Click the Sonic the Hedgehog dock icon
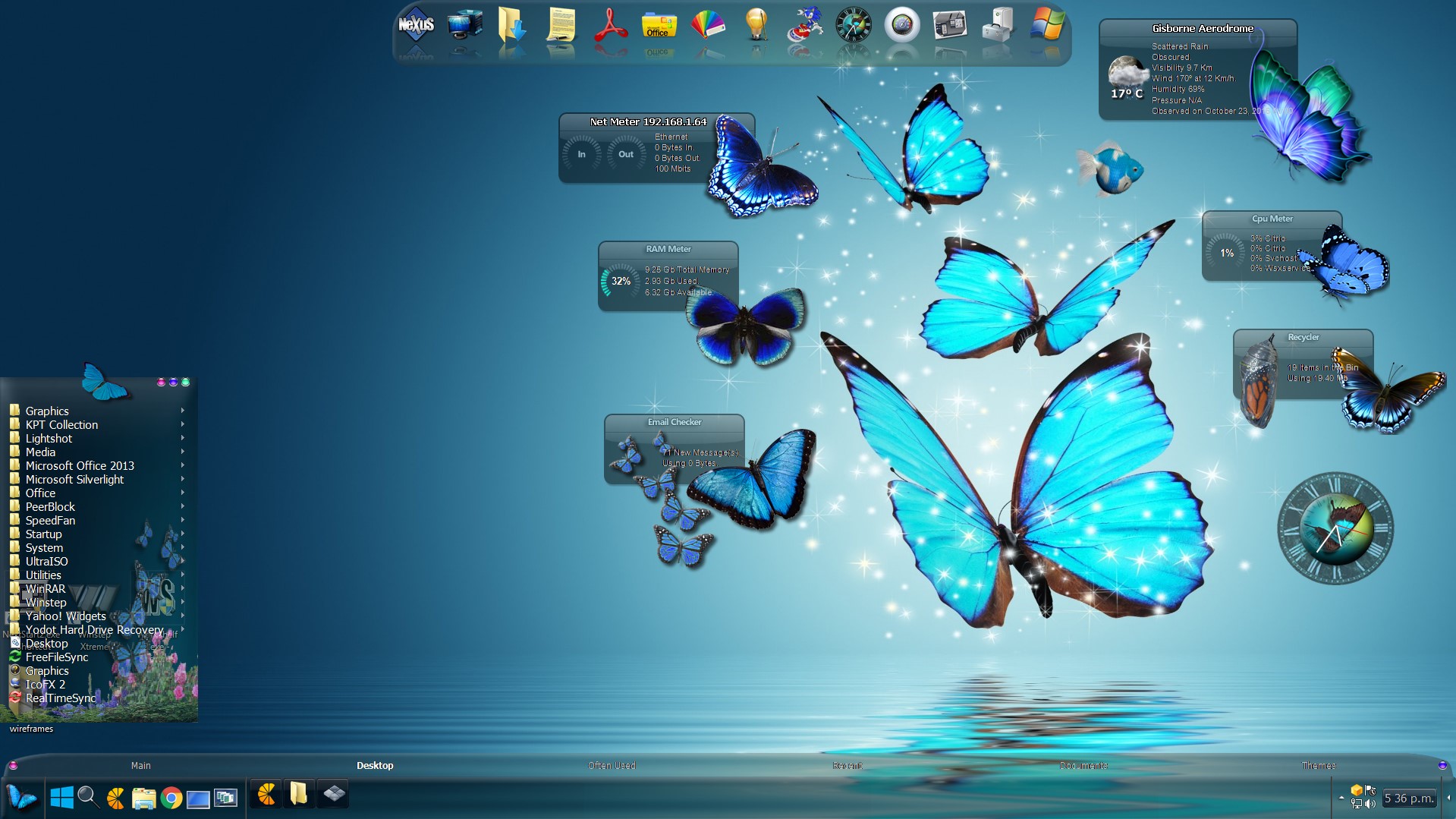Screen dimensions: 1456x819 [x=804, y=26]
